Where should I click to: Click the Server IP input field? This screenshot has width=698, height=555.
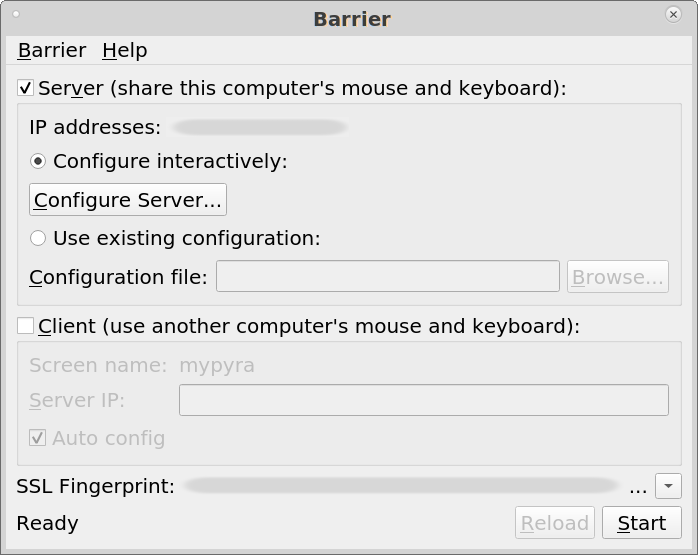(x=424, y=400)
